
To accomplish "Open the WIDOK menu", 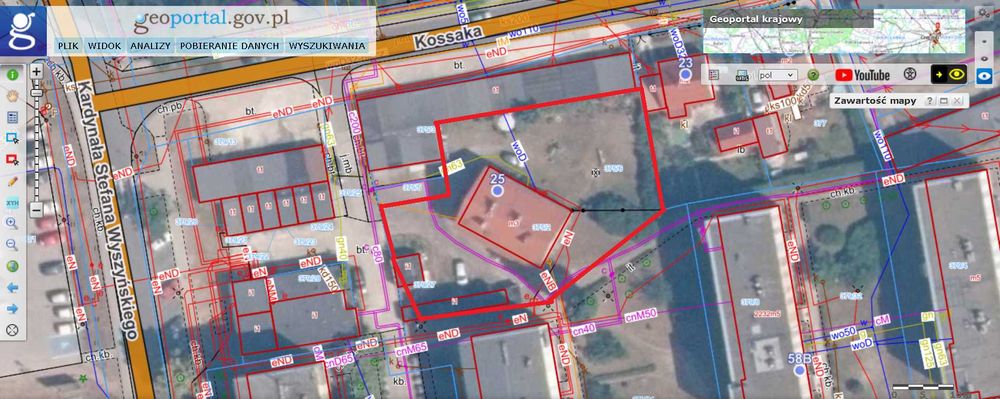I will 105,46.
